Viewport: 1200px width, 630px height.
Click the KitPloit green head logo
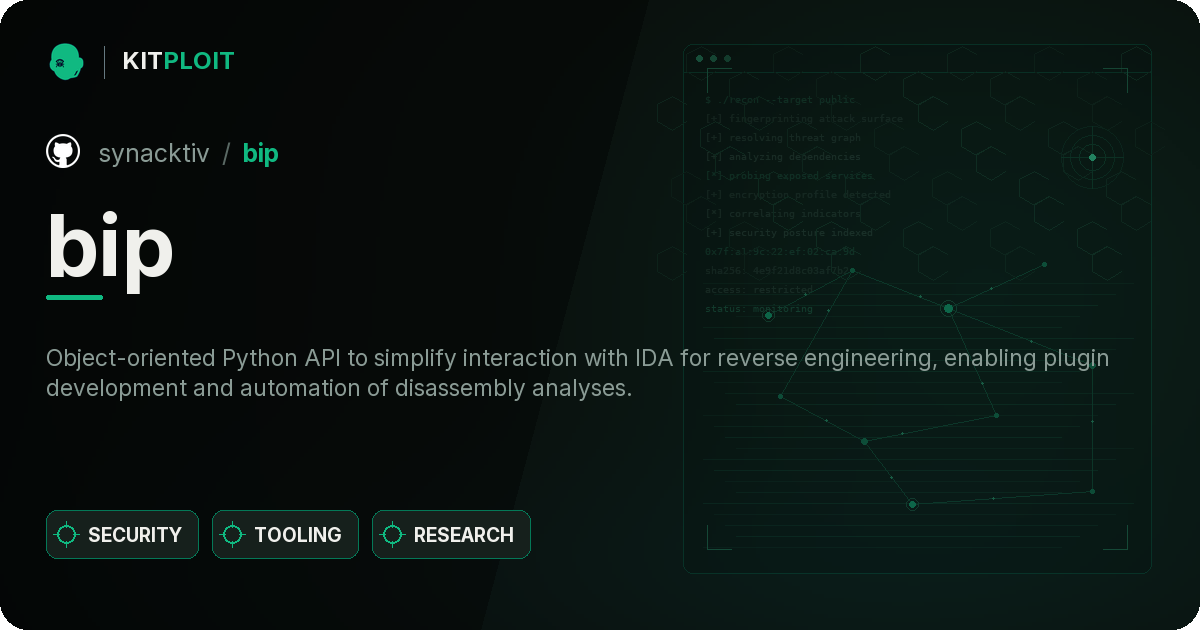[x=66, y=61]
